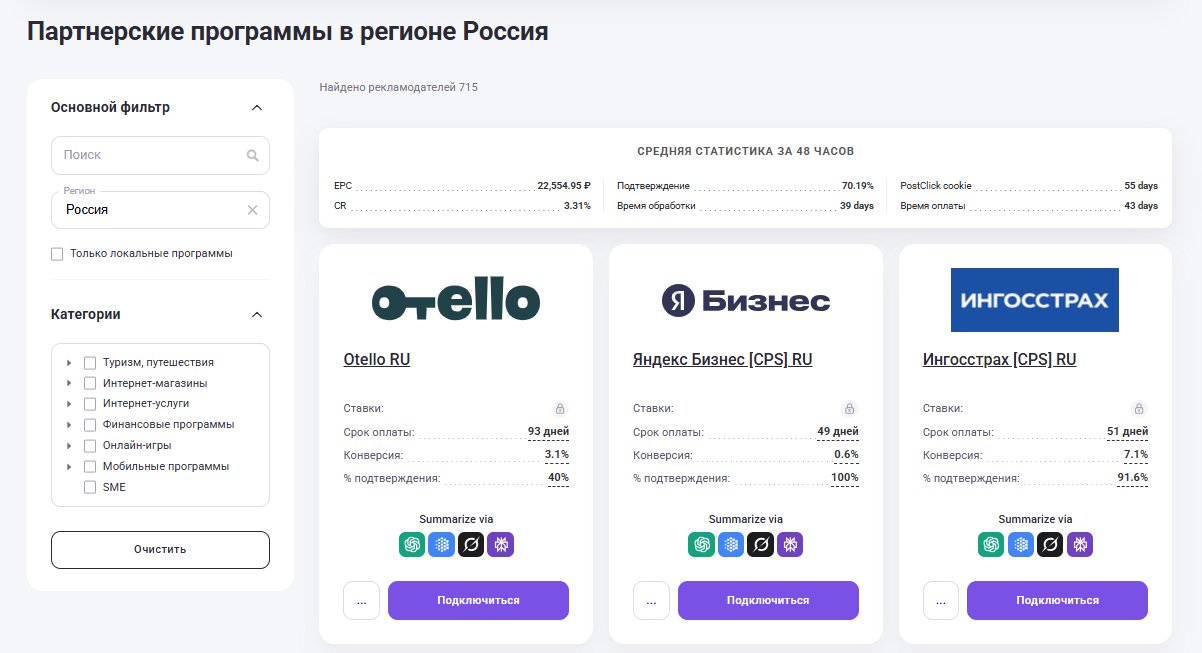
Task: Expand the Интернет-магазины category tree
Action: point(68,382)
